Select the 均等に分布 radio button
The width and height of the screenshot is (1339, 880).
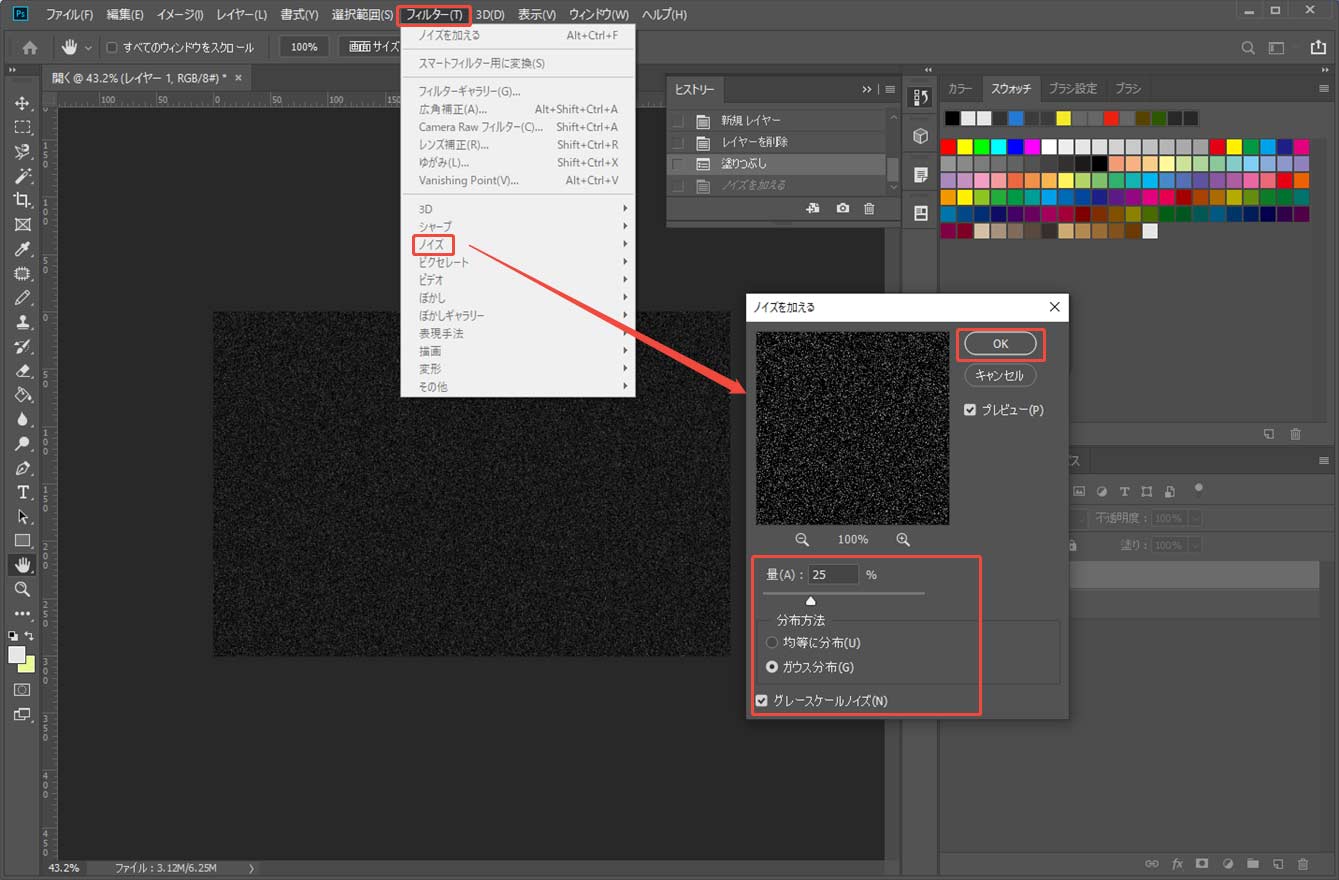tap(771, 643)
